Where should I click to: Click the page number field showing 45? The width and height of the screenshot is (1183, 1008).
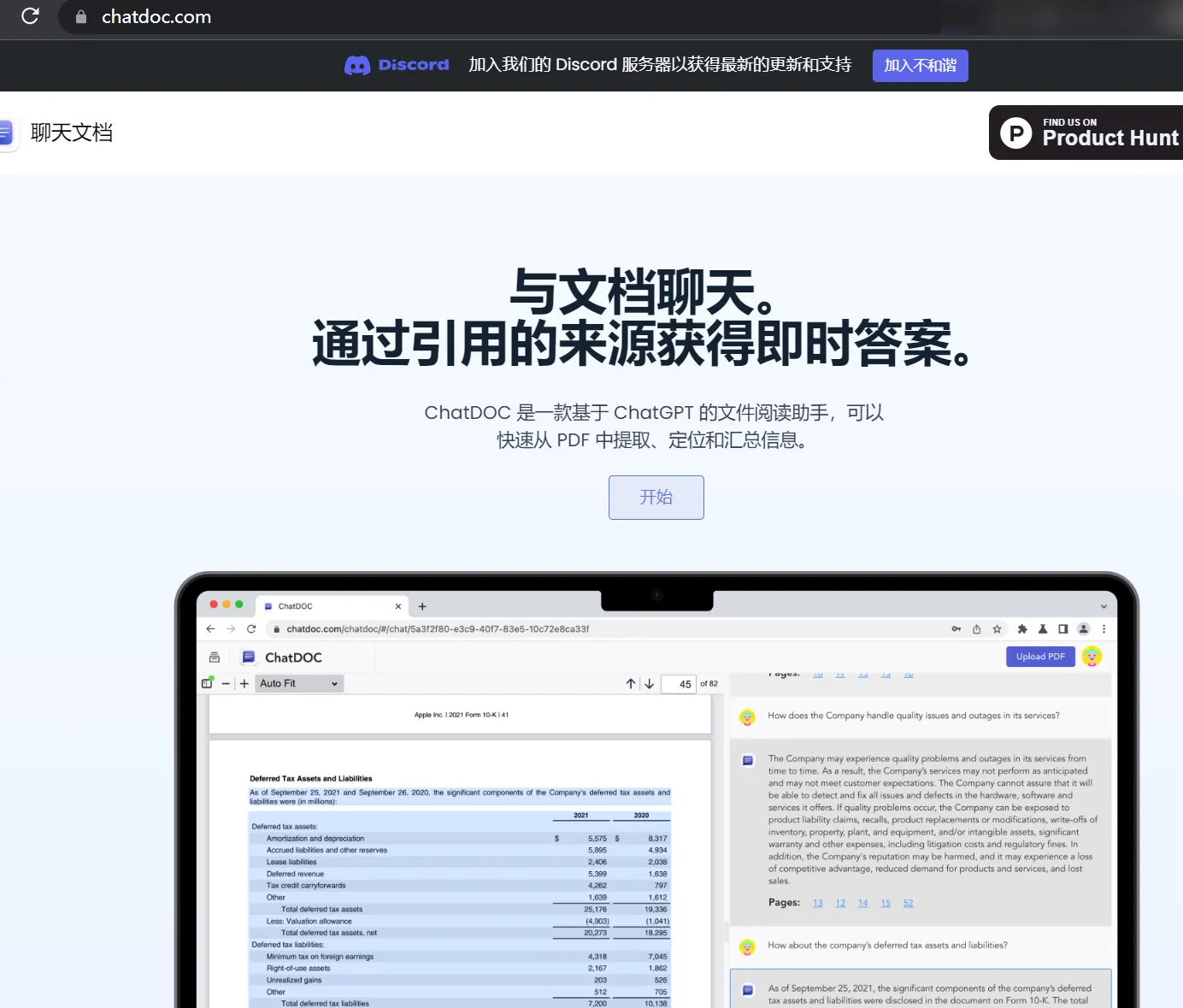(679, 684)
